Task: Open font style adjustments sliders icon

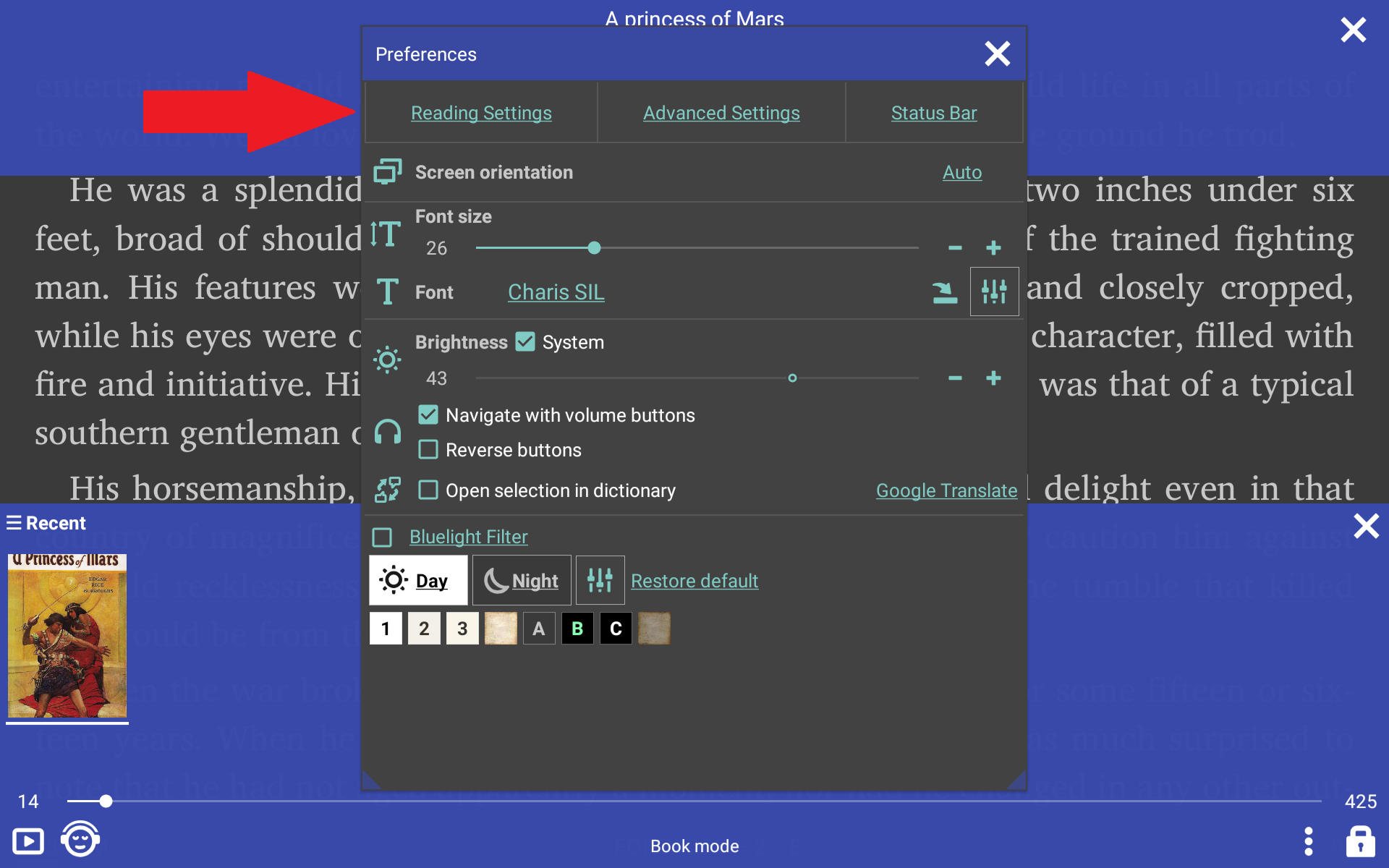Action: click(994, 292)
